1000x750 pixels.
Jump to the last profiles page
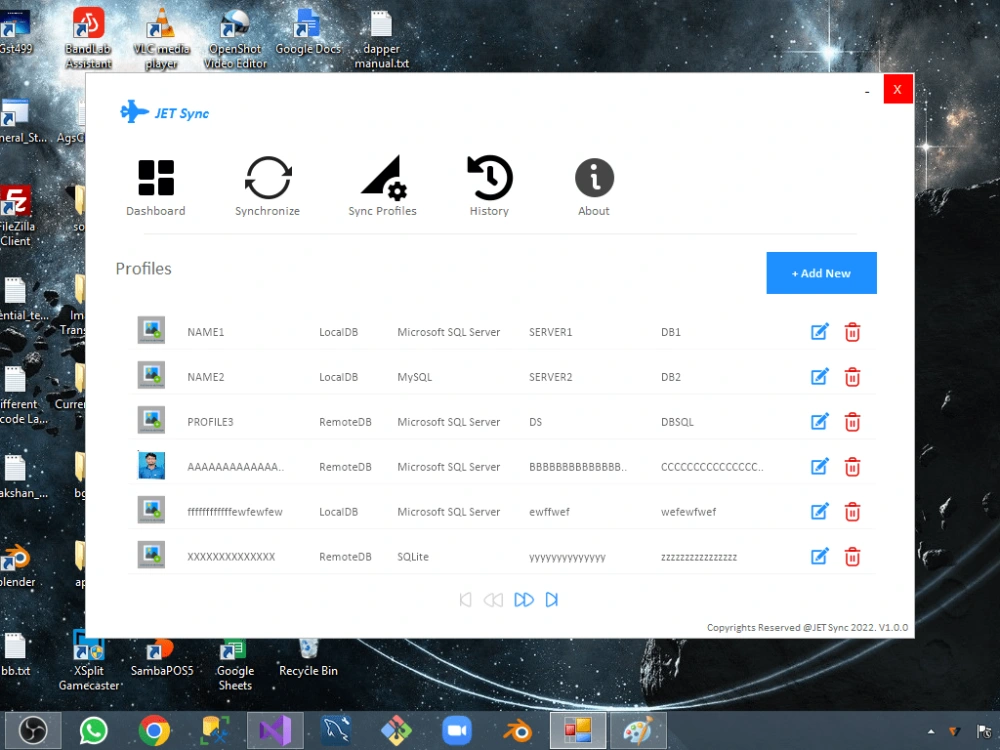point(551,599)
